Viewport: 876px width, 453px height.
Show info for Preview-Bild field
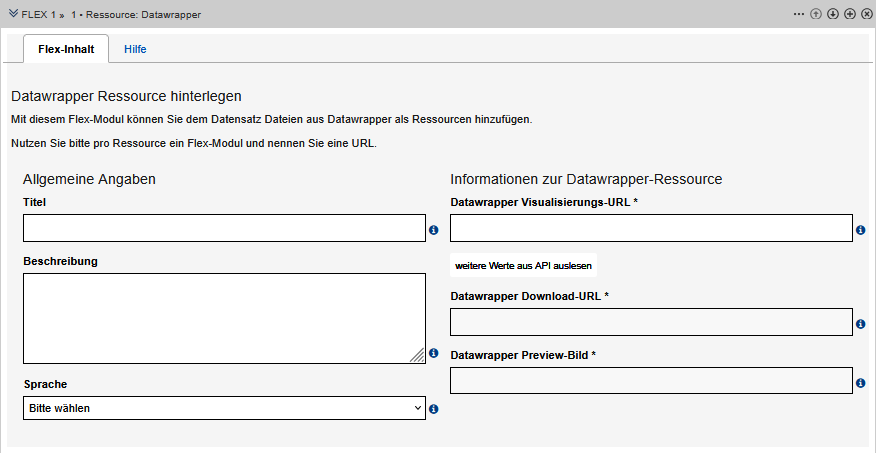pyautogui.click(x=860, y=383)
